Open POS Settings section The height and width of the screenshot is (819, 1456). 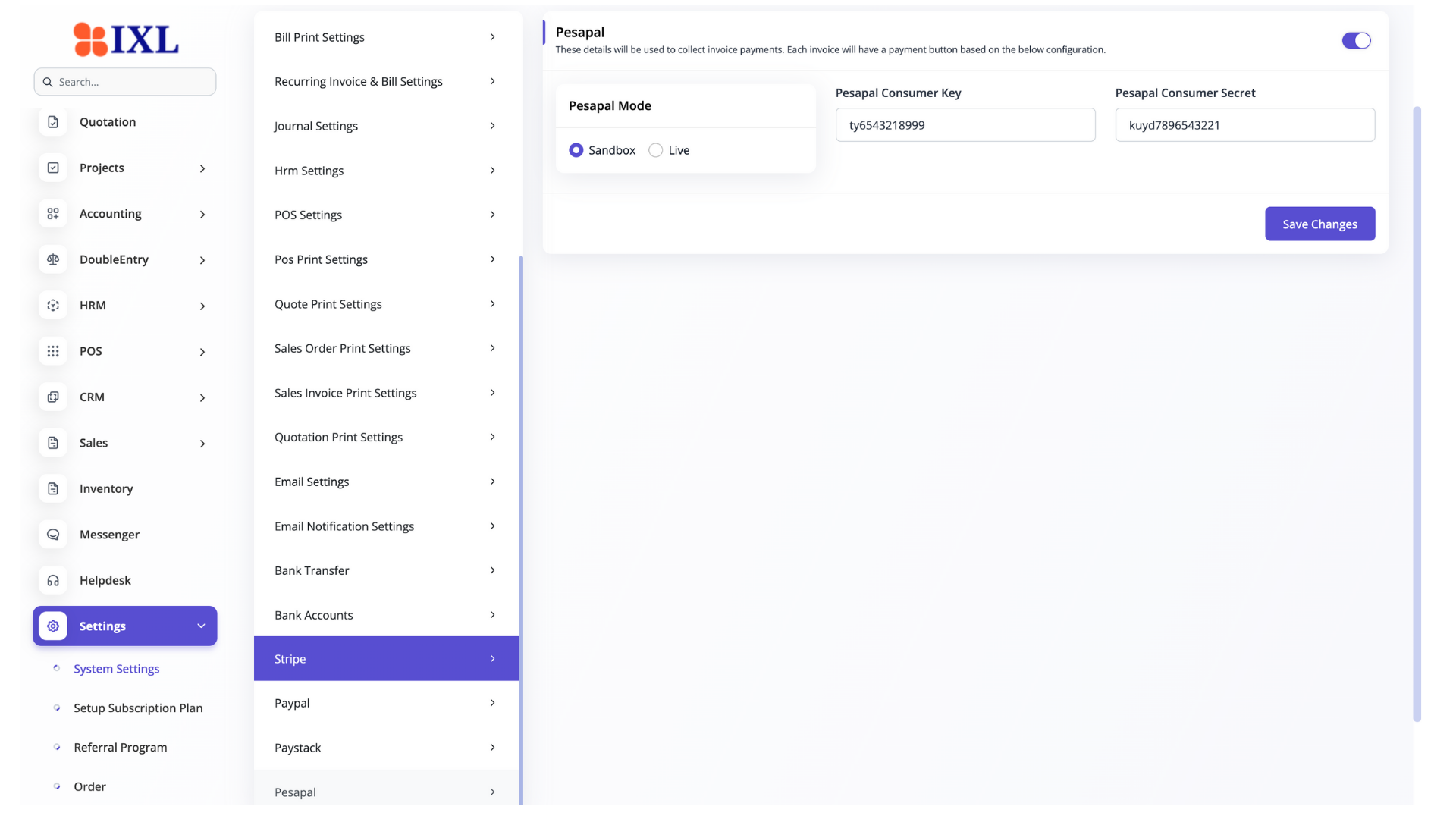[386, 215]
